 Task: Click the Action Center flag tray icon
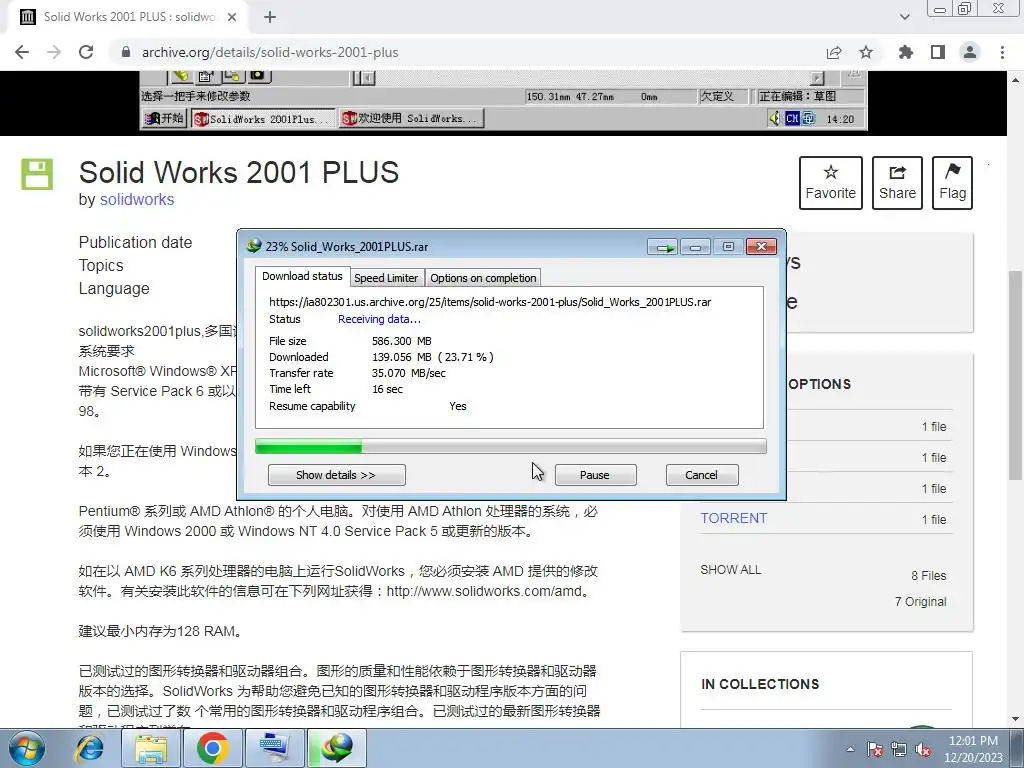[875, 750]
